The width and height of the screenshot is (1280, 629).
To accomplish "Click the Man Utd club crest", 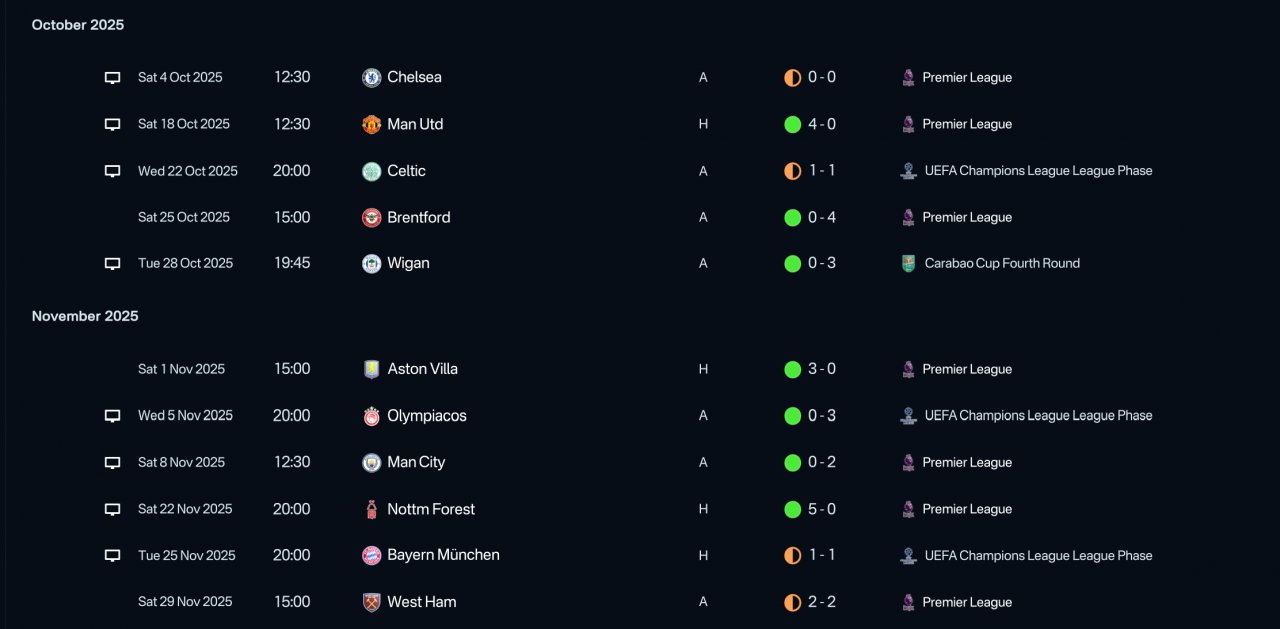I will [x=371, y=125].
